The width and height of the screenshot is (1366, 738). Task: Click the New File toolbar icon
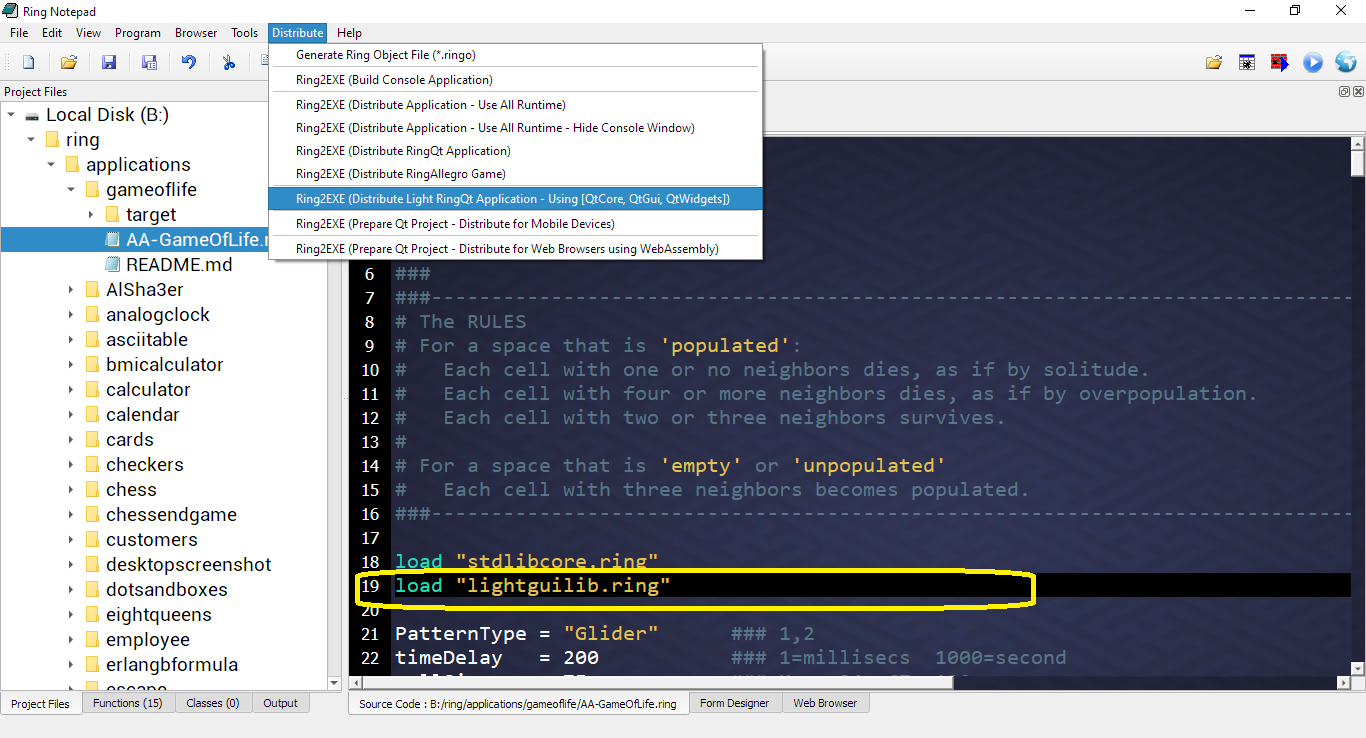(x=28, y=62)
